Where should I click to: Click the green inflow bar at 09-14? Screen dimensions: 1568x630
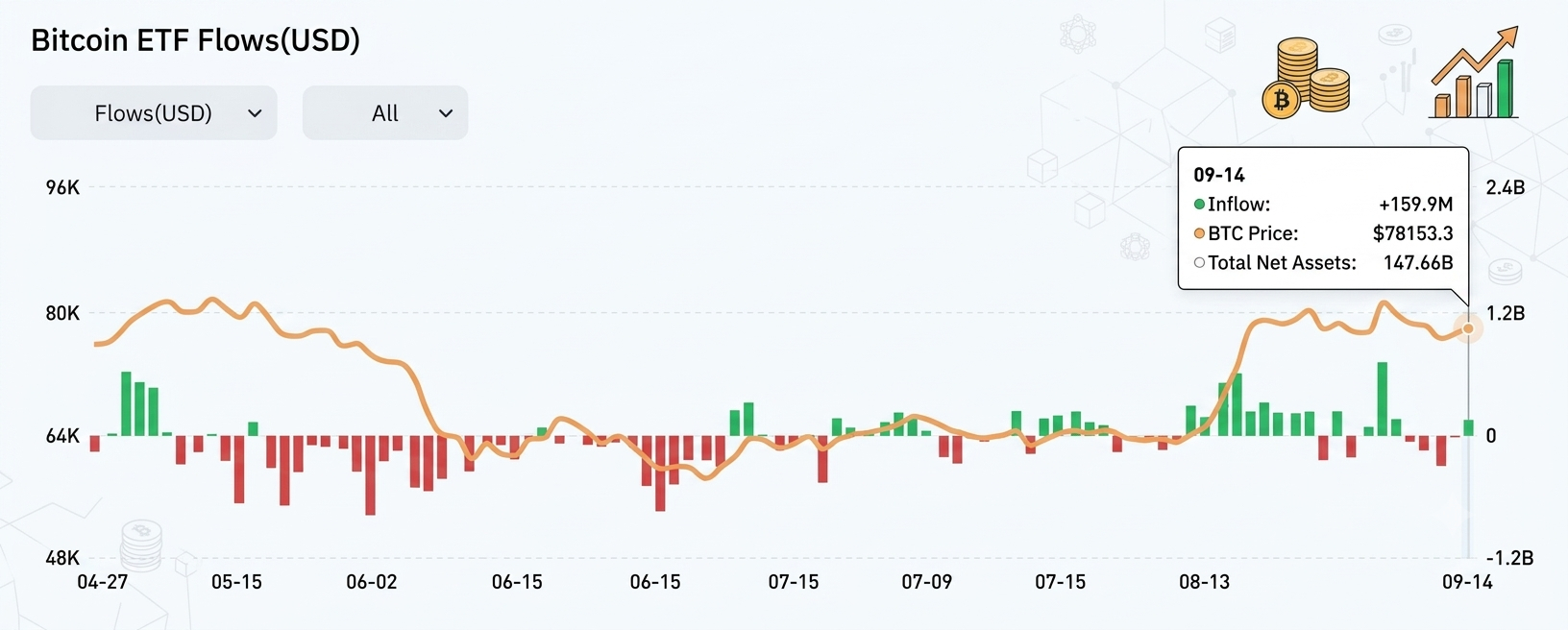[1468, 428]
